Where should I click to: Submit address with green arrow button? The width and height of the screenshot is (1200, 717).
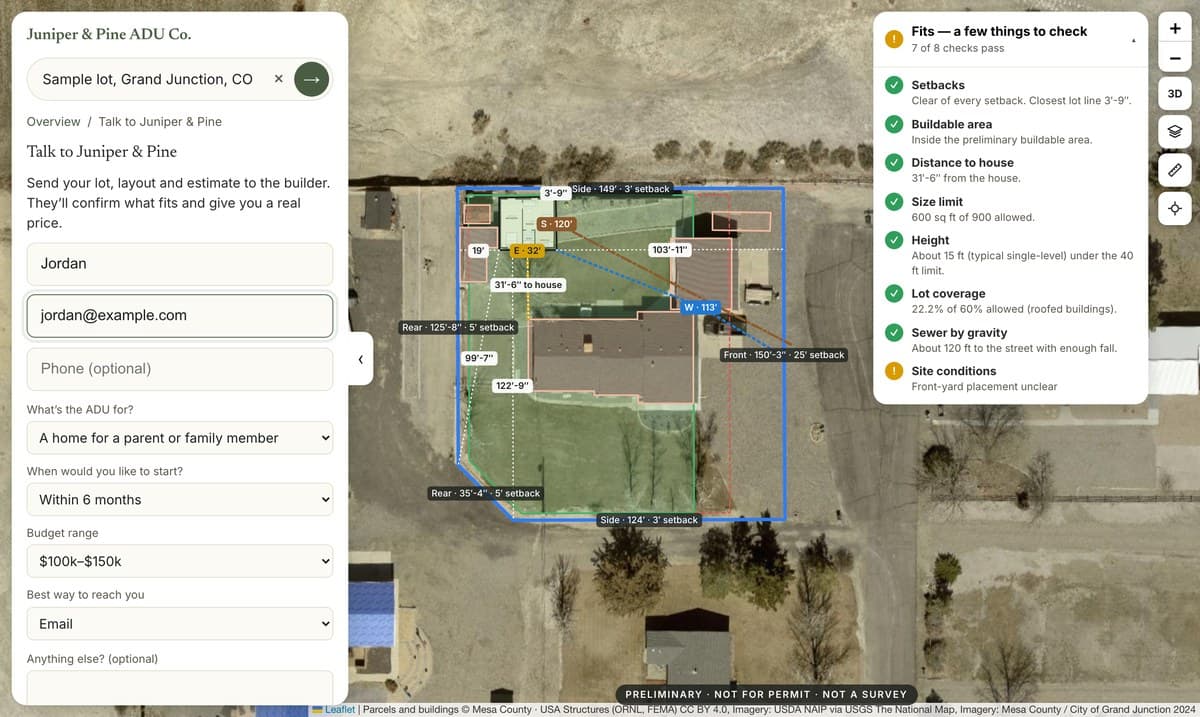click(x=312, y=79)
